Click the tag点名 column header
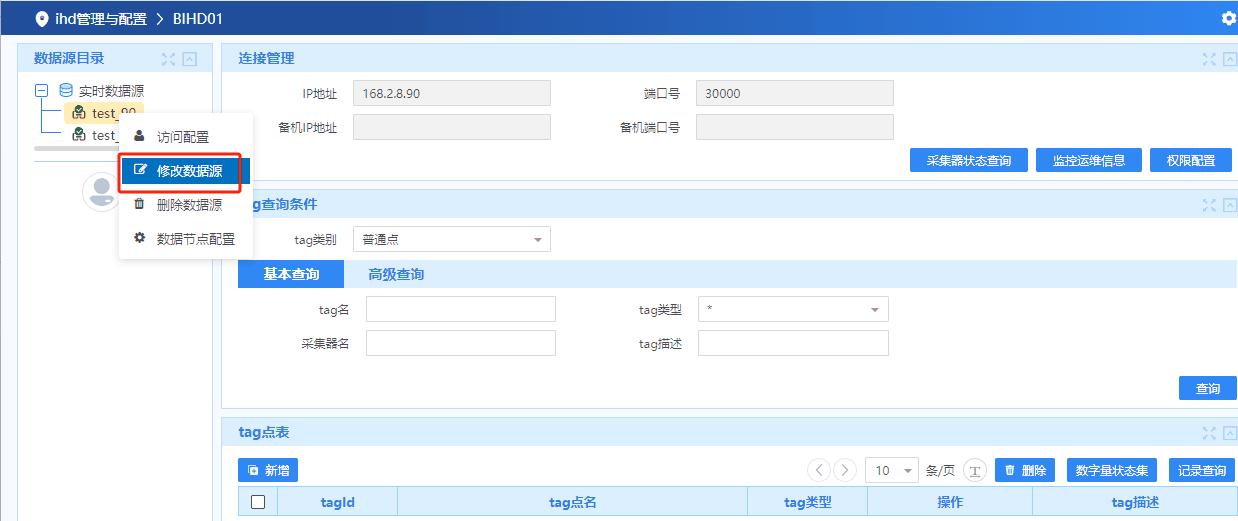The height and width of the screenshot is (521, 1238). tap(573, 503)
